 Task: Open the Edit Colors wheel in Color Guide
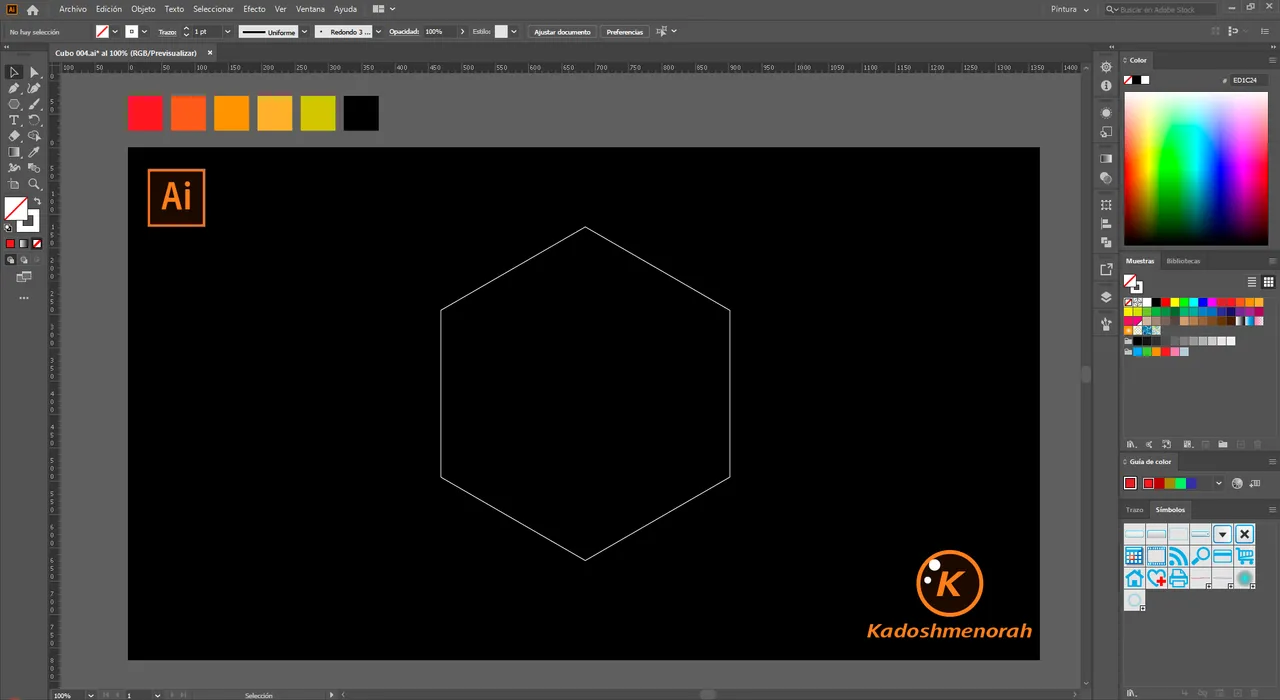pyautogui.click(x=1237, y=483)
